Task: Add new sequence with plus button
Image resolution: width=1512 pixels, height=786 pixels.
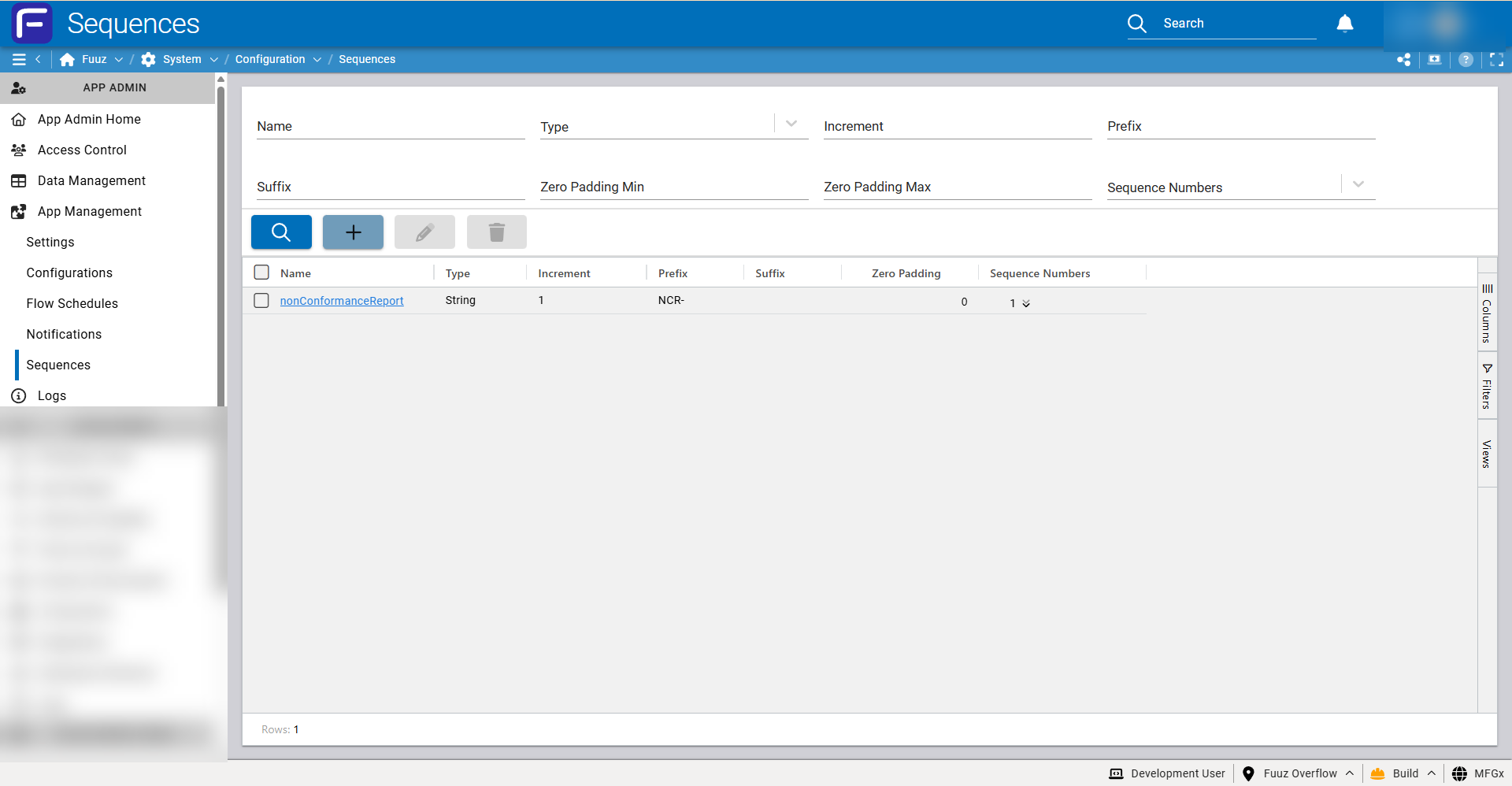Action: click(353, 232)
